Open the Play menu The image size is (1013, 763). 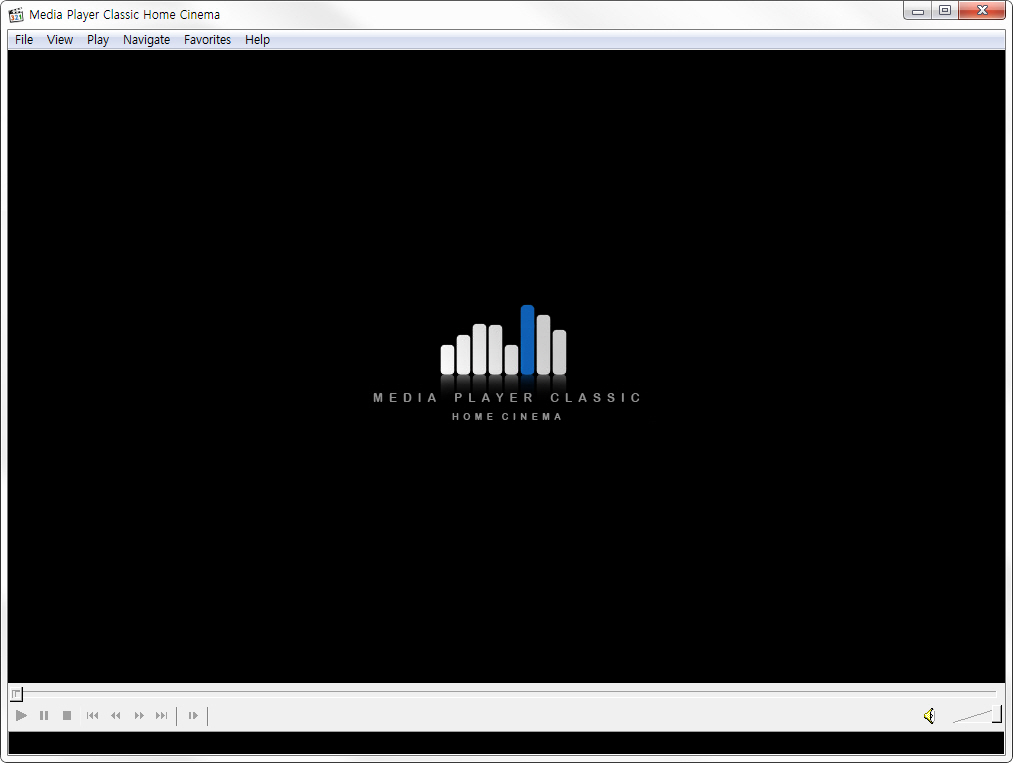98,39
